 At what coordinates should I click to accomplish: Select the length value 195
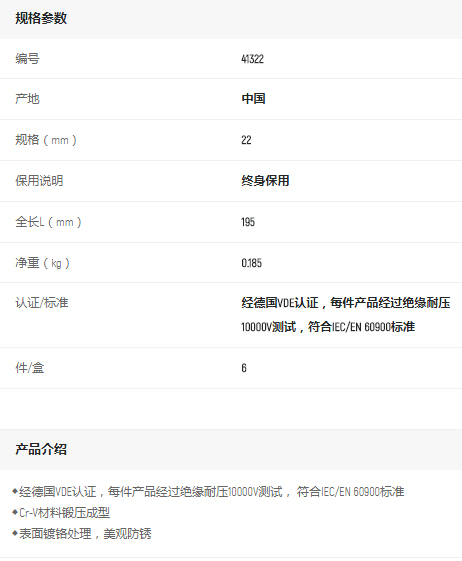tap(248, 222)
